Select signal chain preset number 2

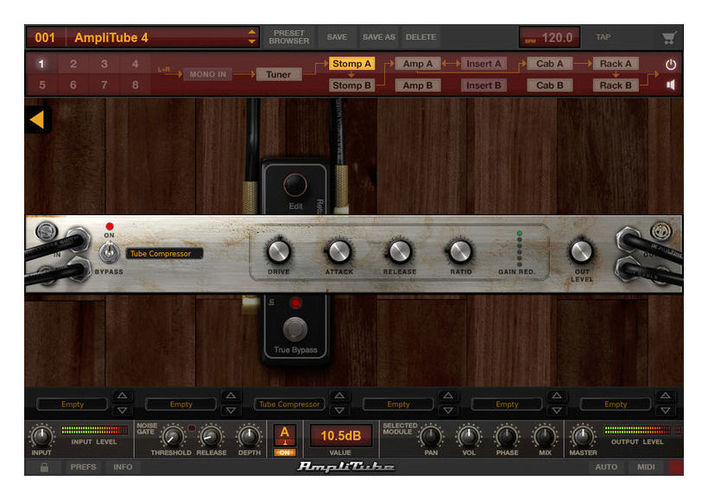point(73,64)
